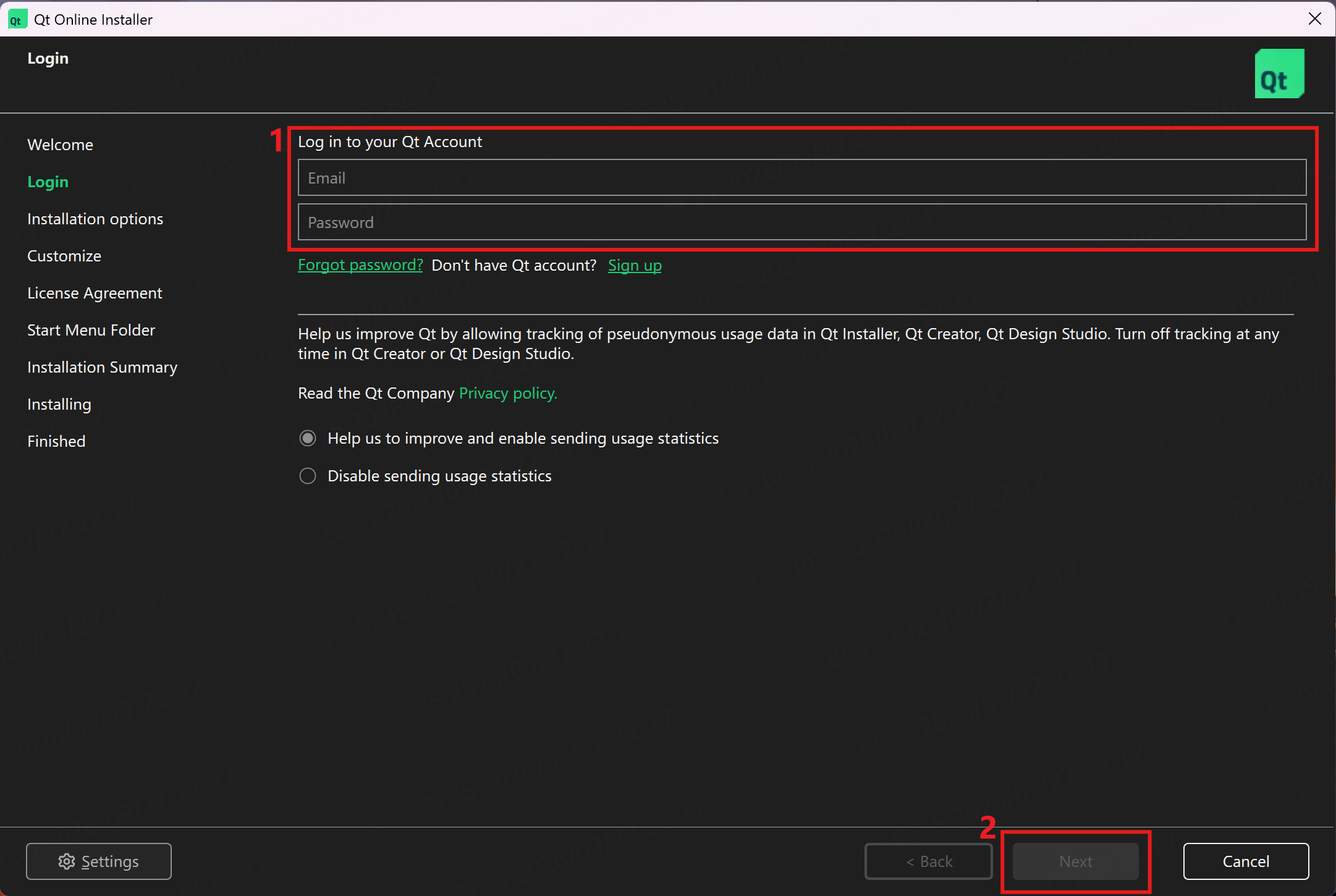Open the Privacy policy link
Viewport: 1336px width, 896px height.
pyautogui.click(x=508, y=393)
